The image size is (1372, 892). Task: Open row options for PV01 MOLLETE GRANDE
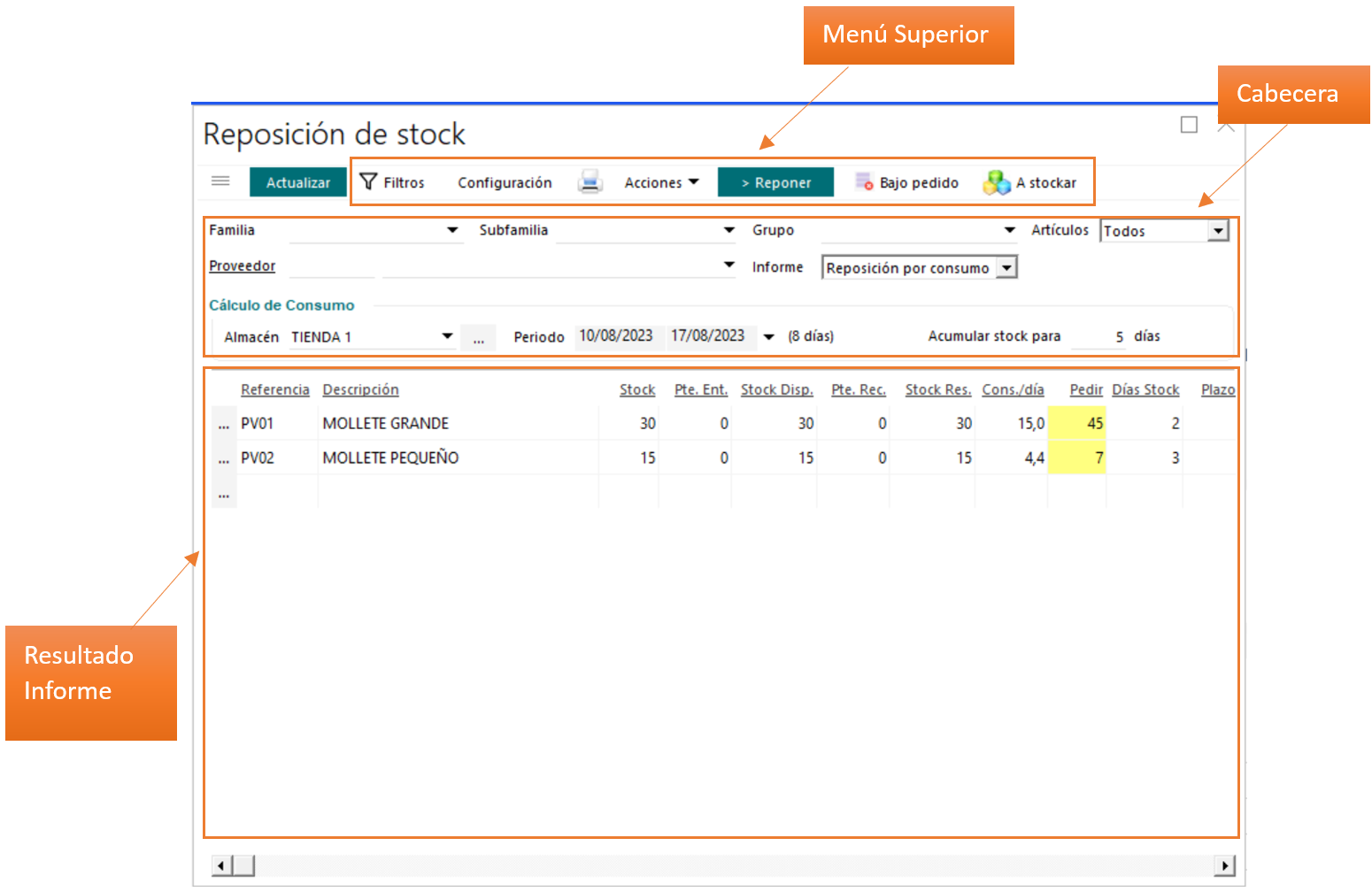tap(224, 424)
